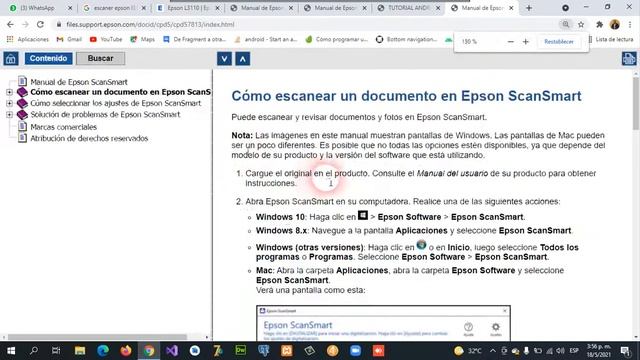This screenshot has width=640, height=360.
Task: Open Bottom navigation bookmark
Action: pyautogui.click(x=407, y=39)
